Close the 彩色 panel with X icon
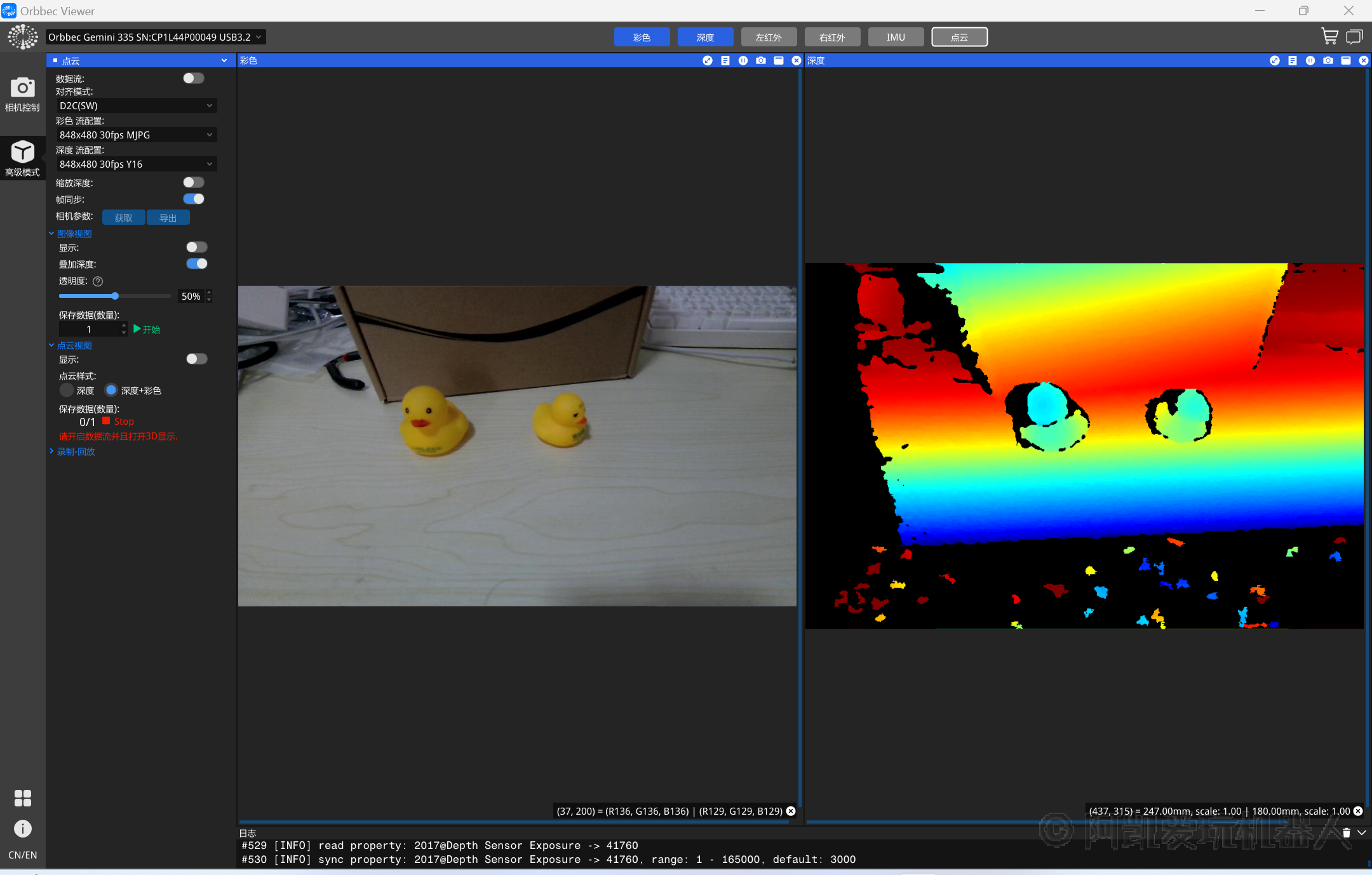The height and width of the screenshot is (875, 1372). tap(797, 60)
